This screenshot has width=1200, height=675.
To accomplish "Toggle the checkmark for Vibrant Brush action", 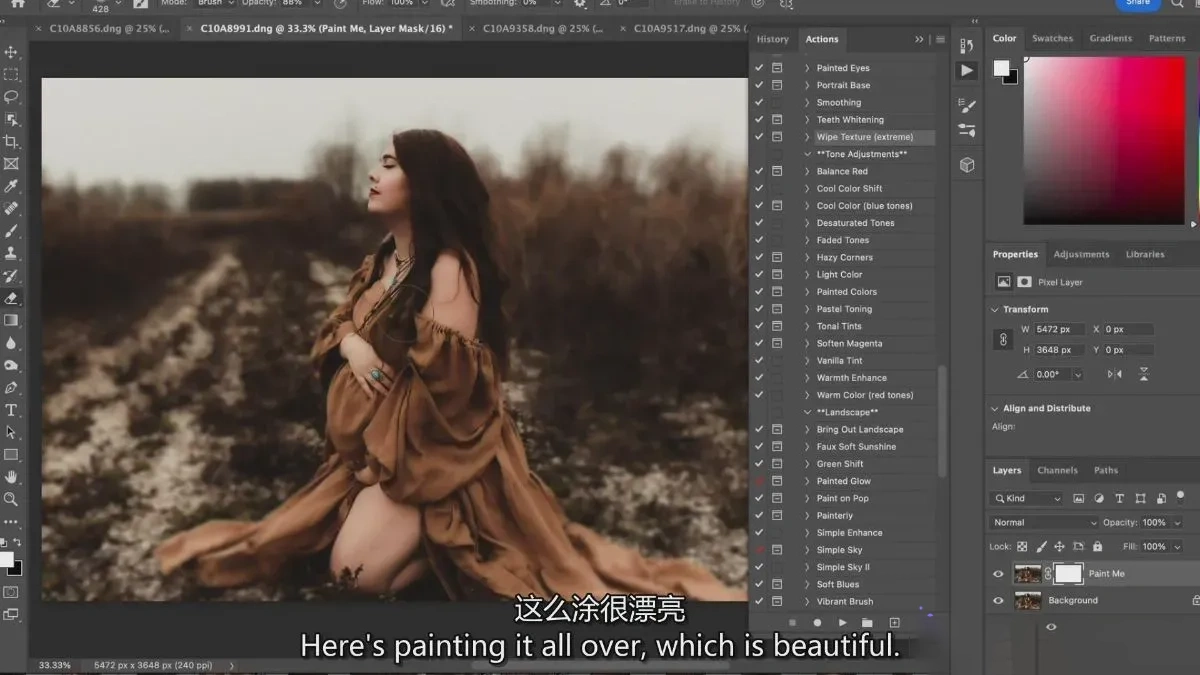I will 759,602.
